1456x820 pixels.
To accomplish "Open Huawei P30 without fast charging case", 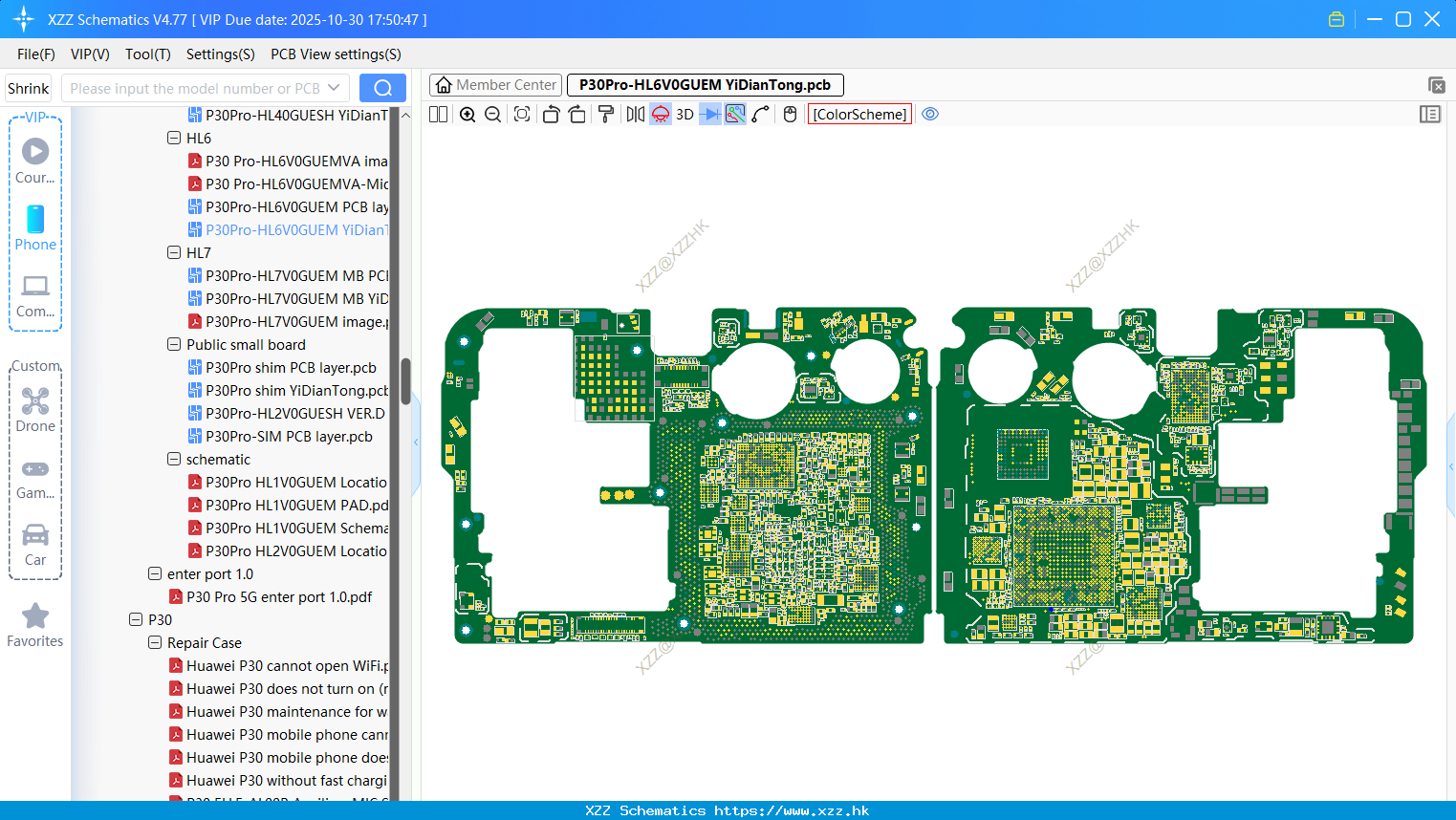I will pos(278,780).
